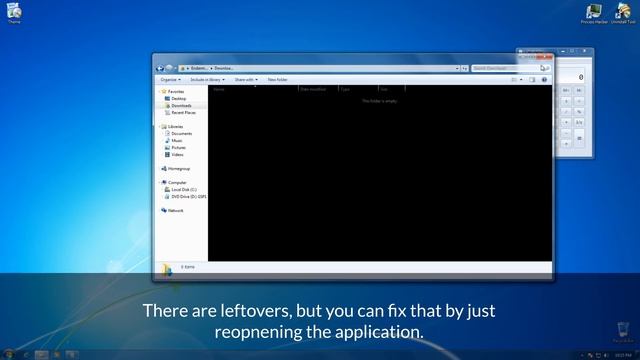
Task: Open the view options dropdown arrow
Action: [521, 80]
